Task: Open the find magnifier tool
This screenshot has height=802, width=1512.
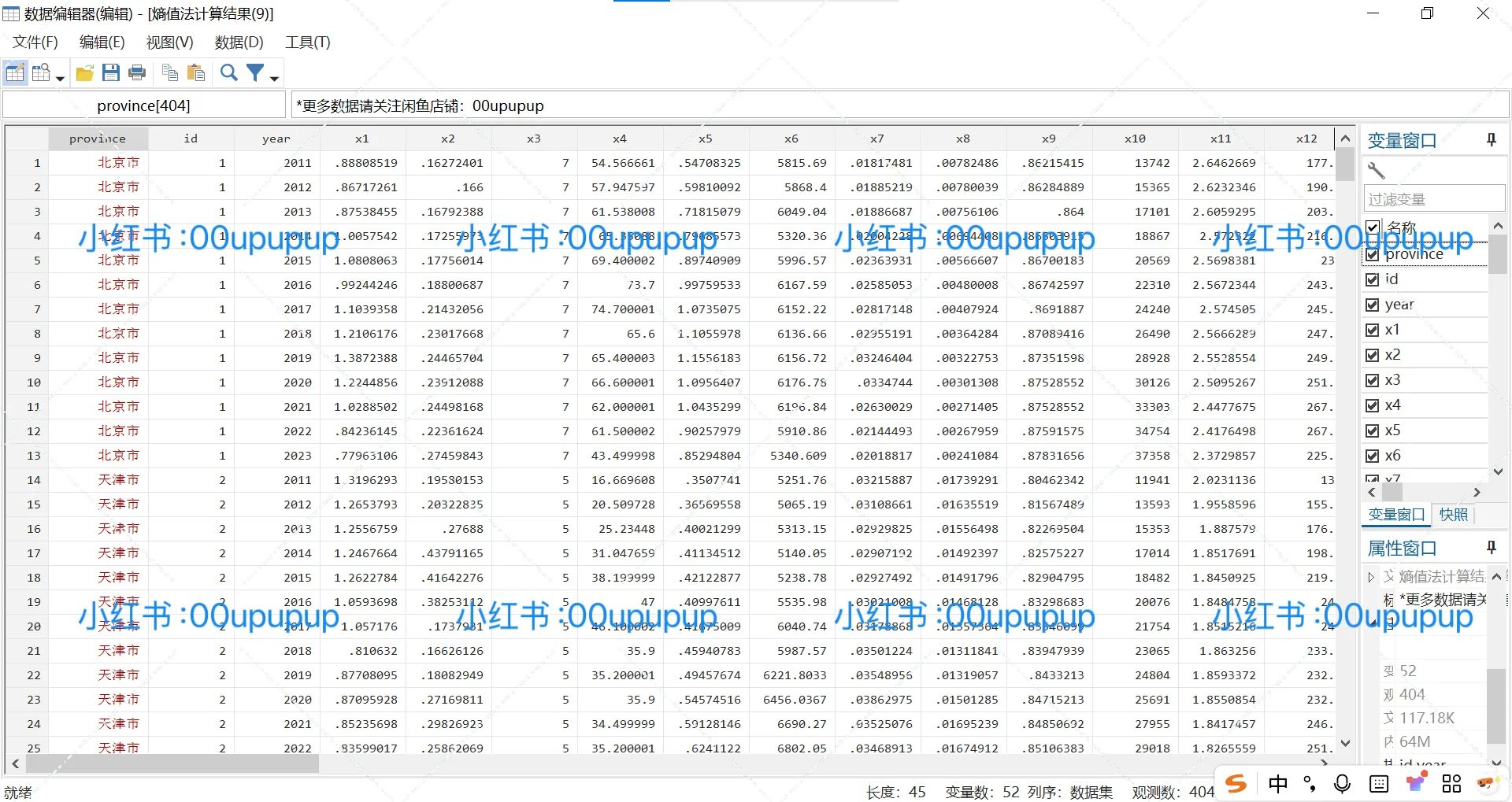Action: 229,73
